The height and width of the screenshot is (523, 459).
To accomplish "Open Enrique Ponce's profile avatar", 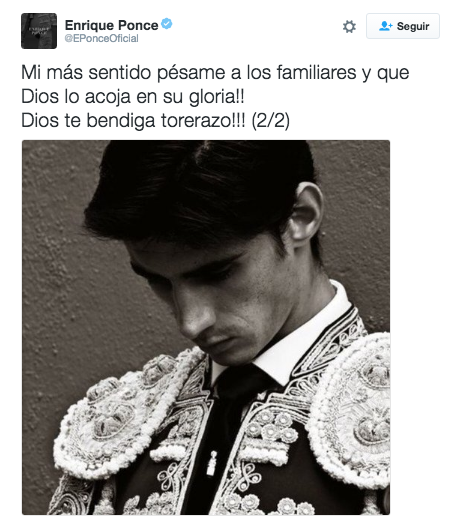I will 39,31.
